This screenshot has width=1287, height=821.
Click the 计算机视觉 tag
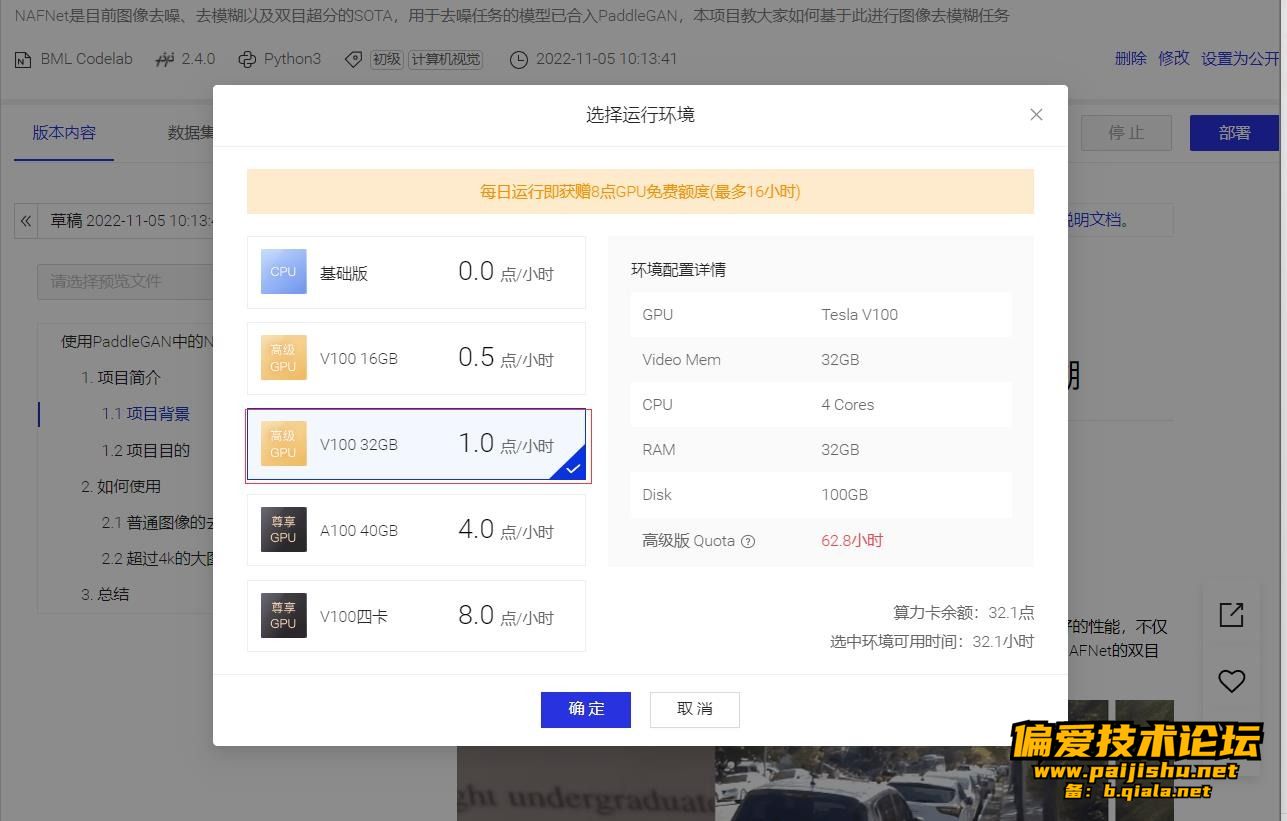445,59
